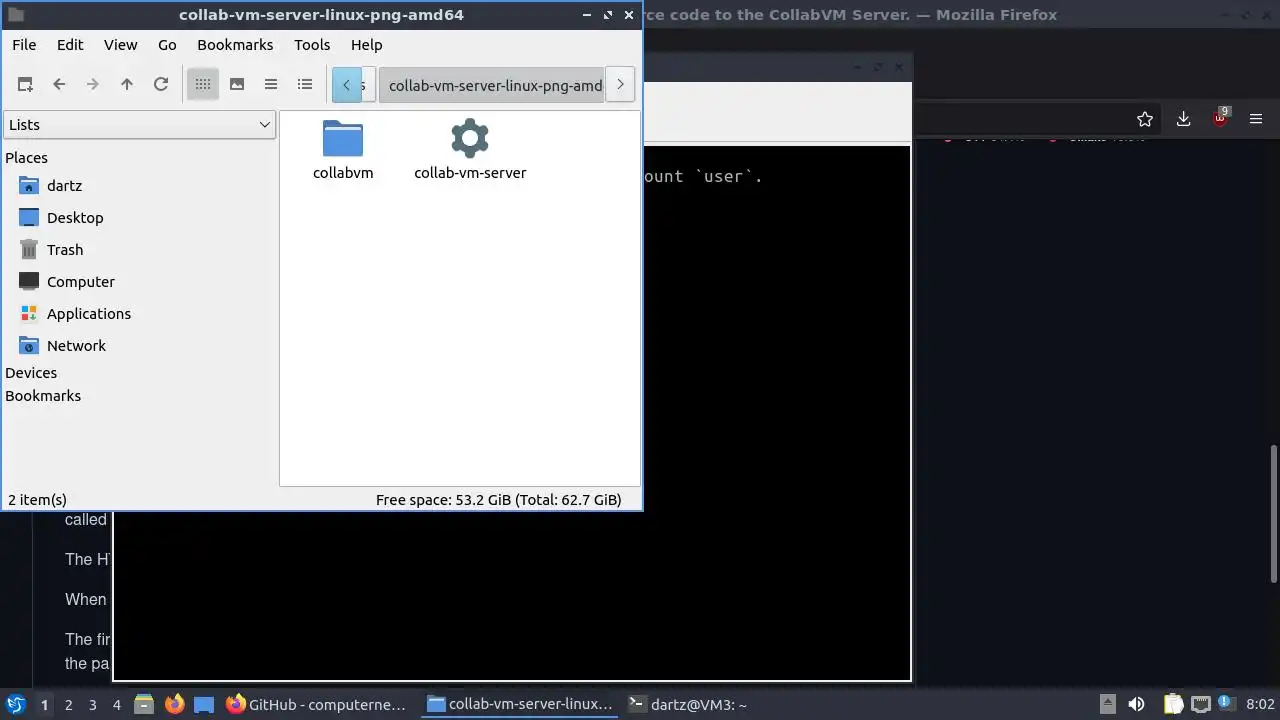Click the Bookmarks heading in sidebar
The width and height of the screenshot is (1280, 720).
(x=43, y=396)
